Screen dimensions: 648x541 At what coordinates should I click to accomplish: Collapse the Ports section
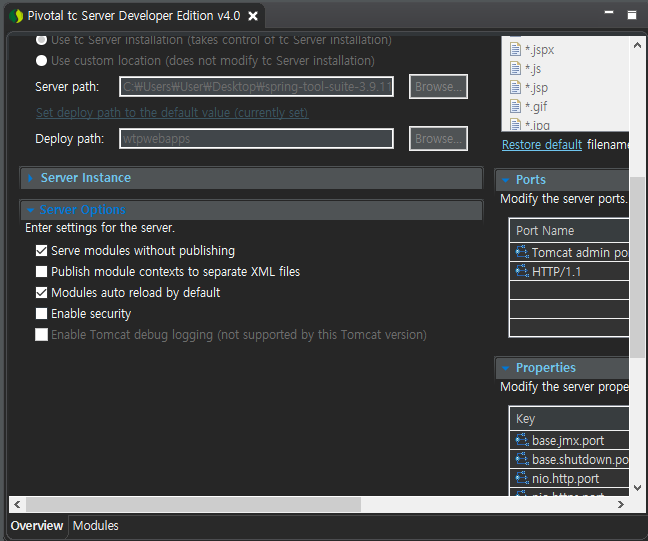click(505, 180)
